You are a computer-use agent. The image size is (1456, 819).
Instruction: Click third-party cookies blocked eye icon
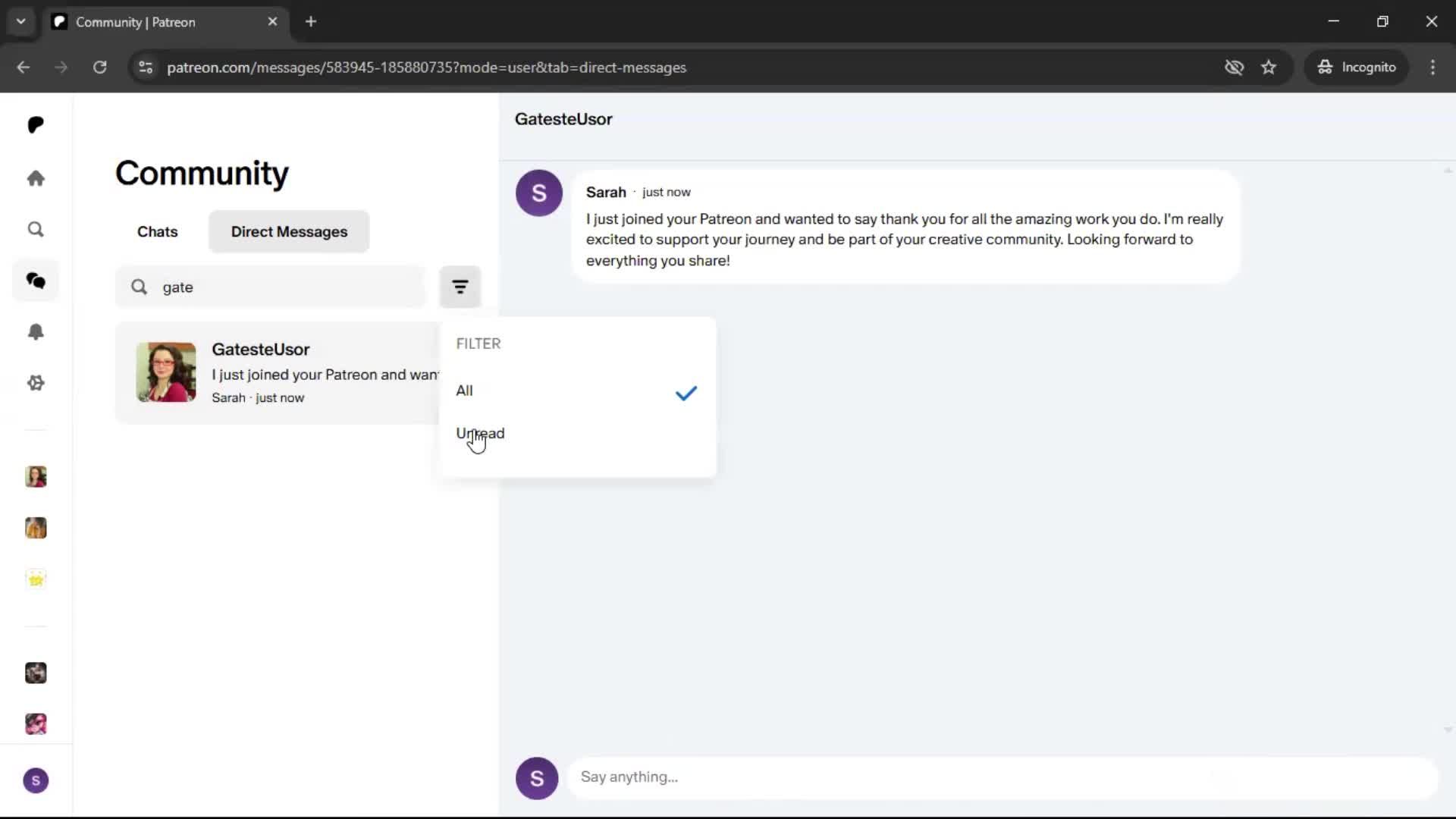pos(1234,67)
